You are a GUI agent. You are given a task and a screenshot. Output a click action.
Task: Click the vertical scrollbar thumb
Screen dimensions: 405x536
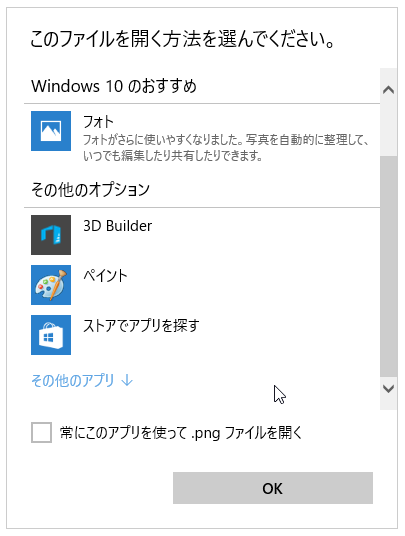pos(389,267)
